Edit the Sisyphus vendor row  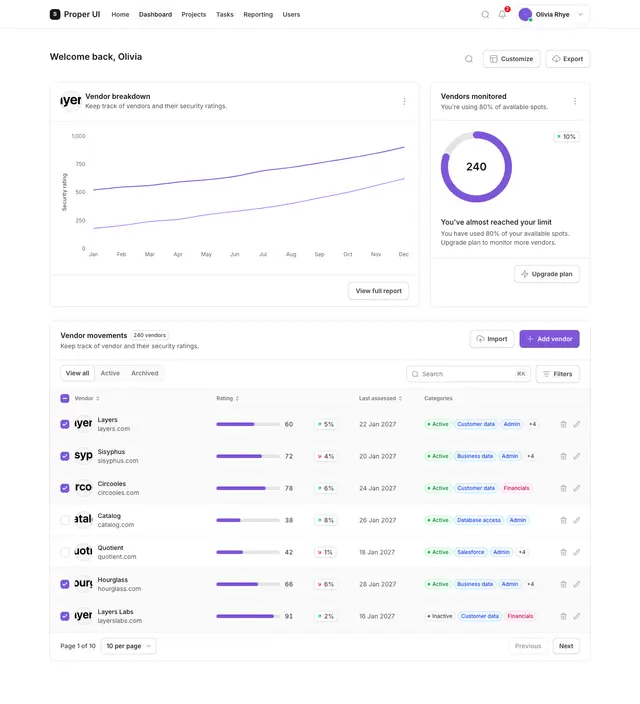click(577, 456)
